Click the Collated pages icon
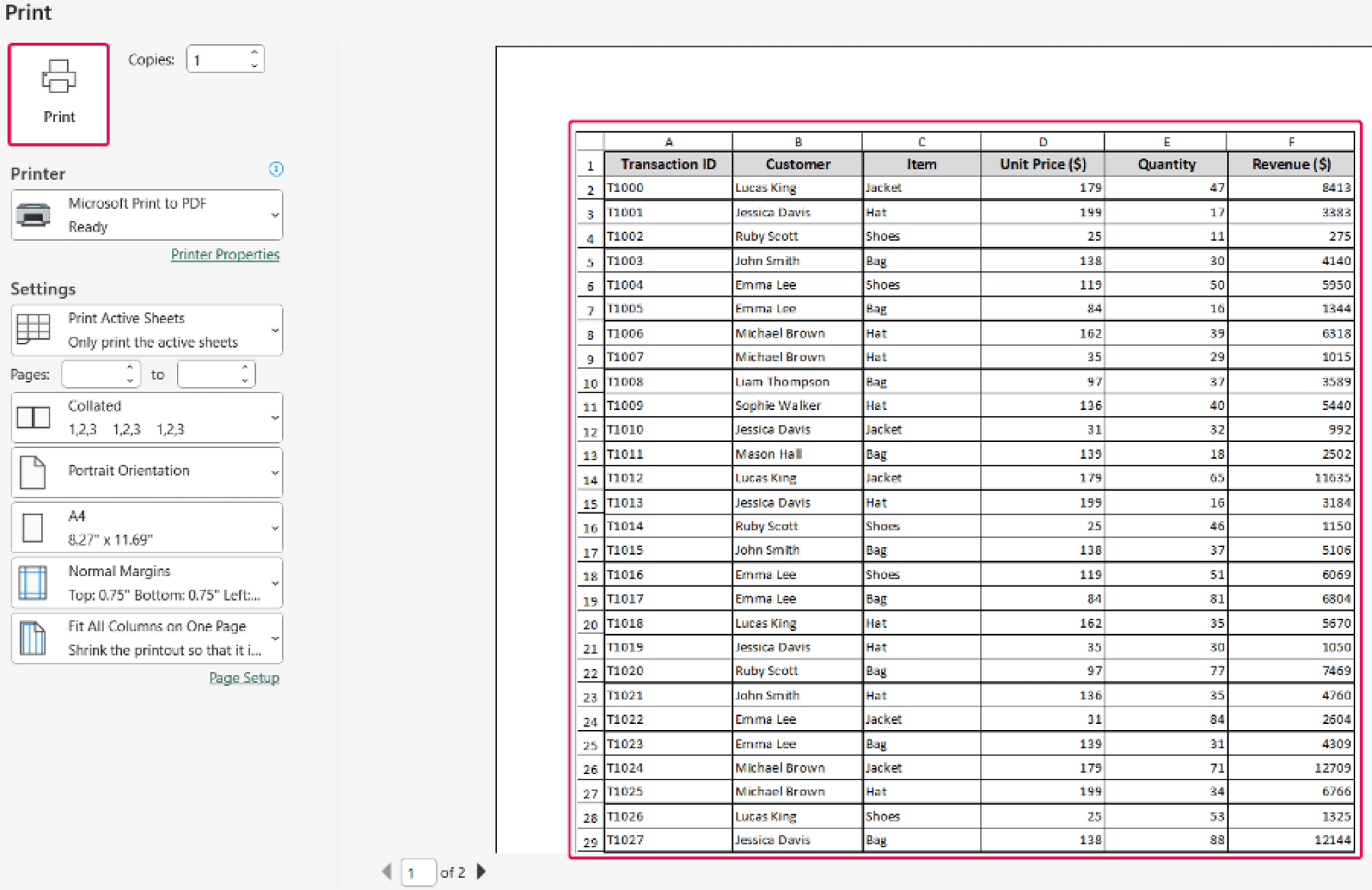The height and width of the screenshot is (890, 1372). 33,417
